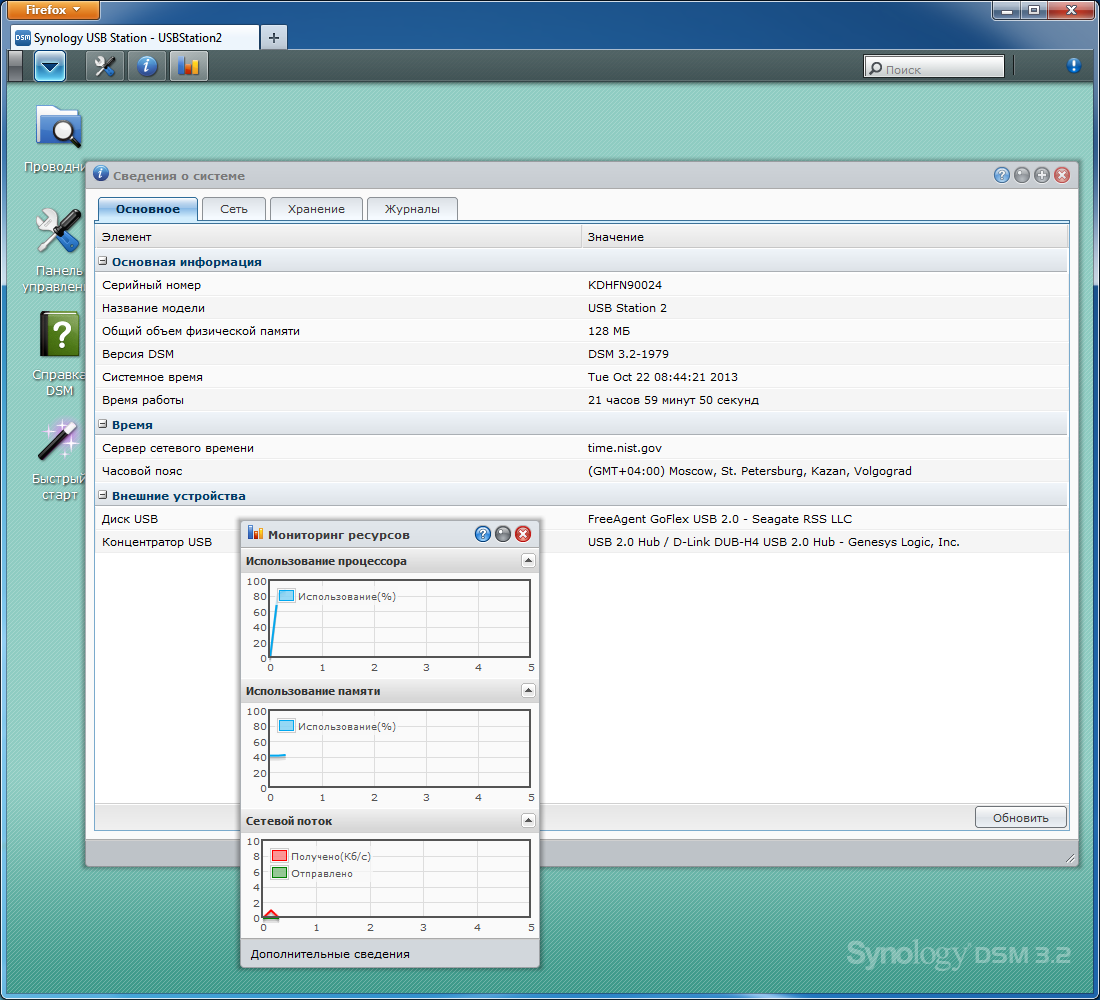Click the Часовой пояс row label
This screenshot has width=1100, height=1000.
point(142,471)
